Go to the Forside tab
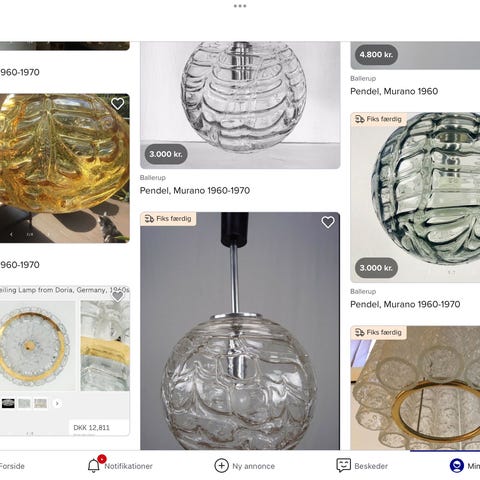Screen dimensions: 480x480 (12, 466)
